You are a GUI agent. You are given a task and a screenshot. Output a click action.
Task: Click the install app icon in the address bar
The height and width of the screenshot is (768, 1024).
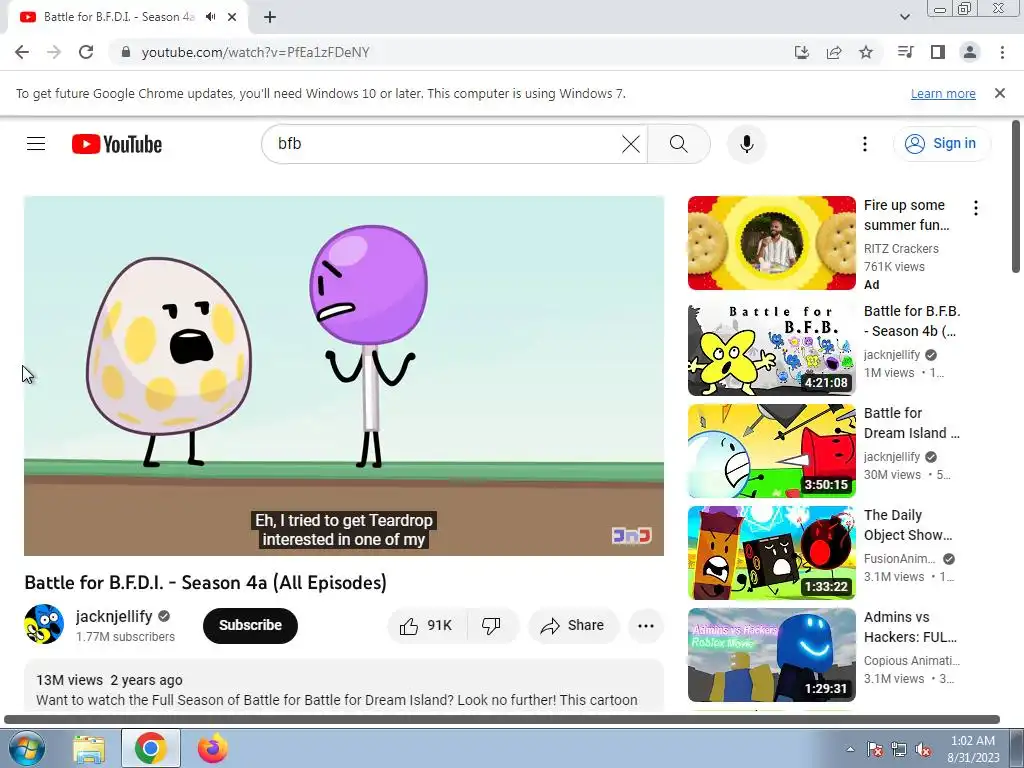802,52
